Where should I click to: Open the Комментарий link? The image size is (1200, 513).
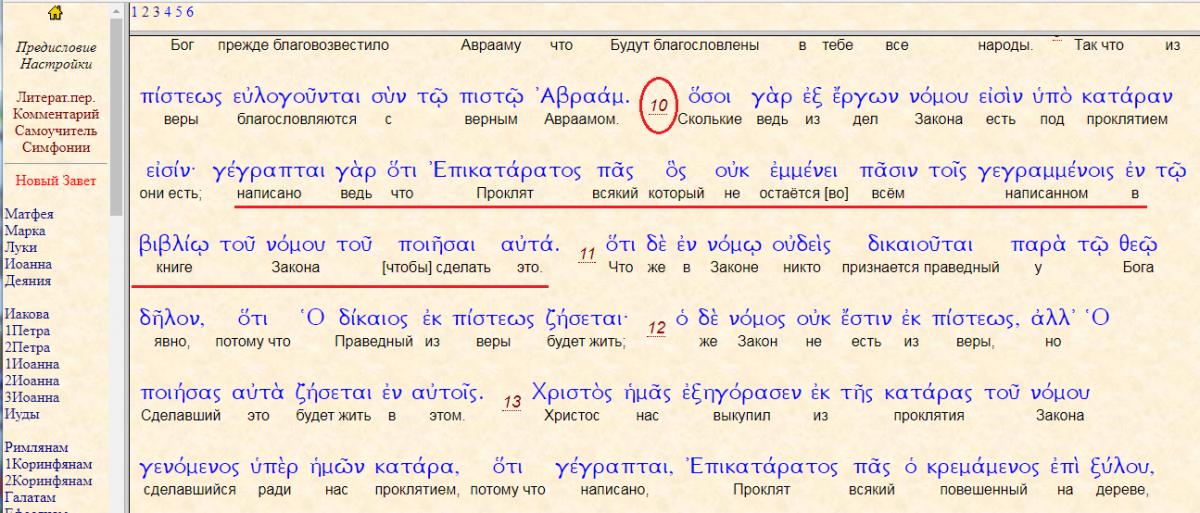coord(55,115)
